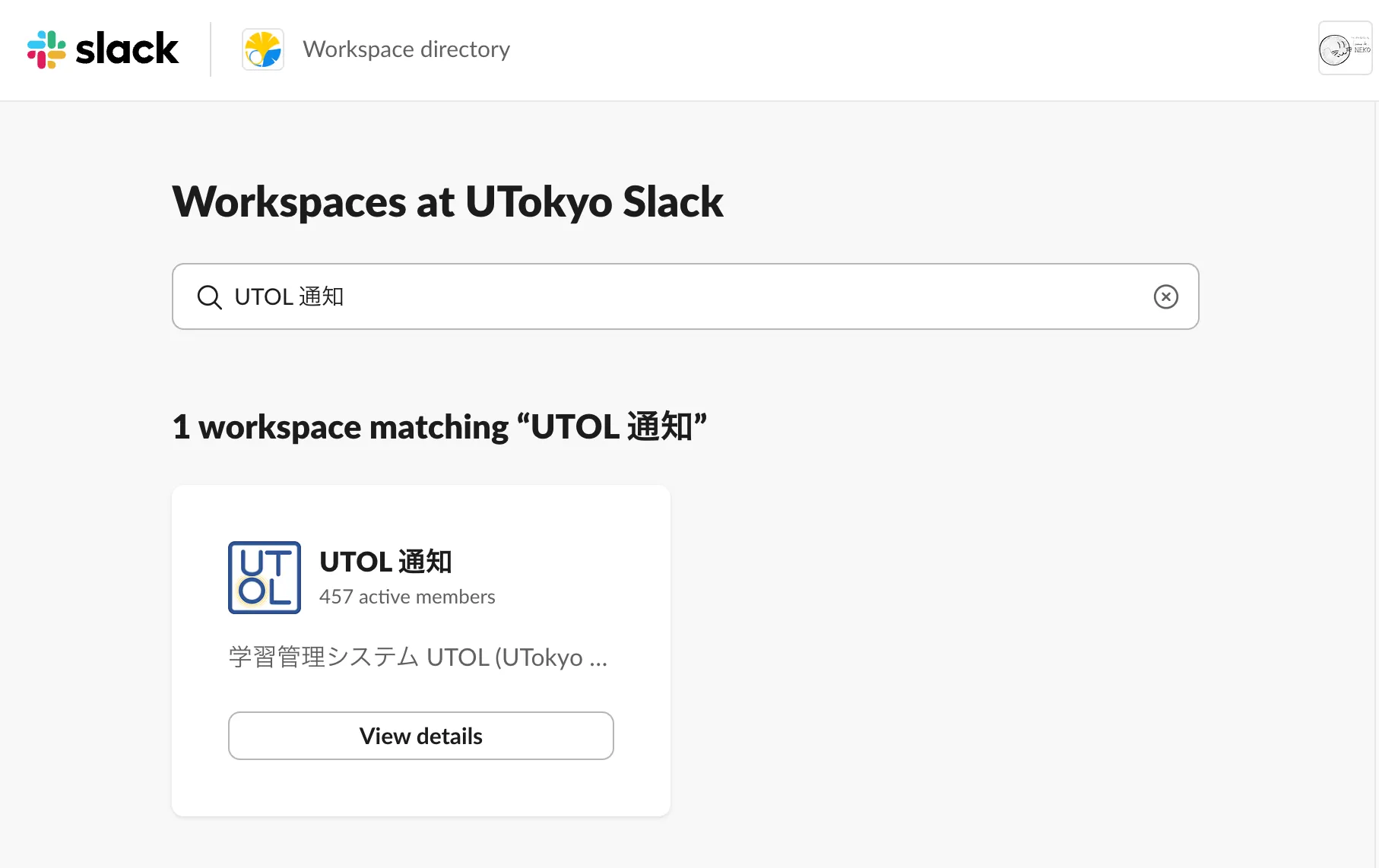Click the "457 active members" count
The width and height of the screenshot is (1379, 868).
pyautogui.click(x=407, y=597)
